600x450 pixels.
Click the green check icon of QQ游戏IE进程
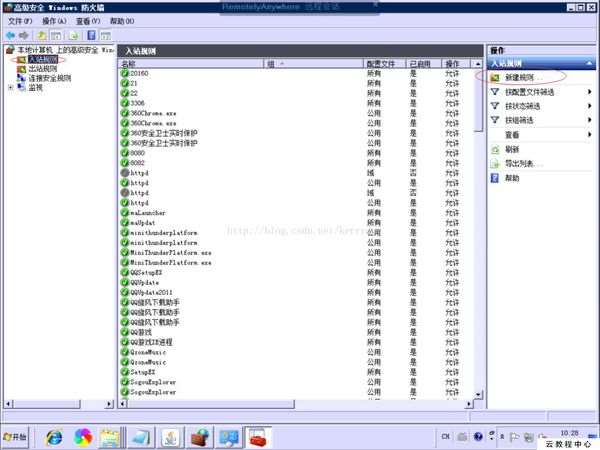point(125,342)
